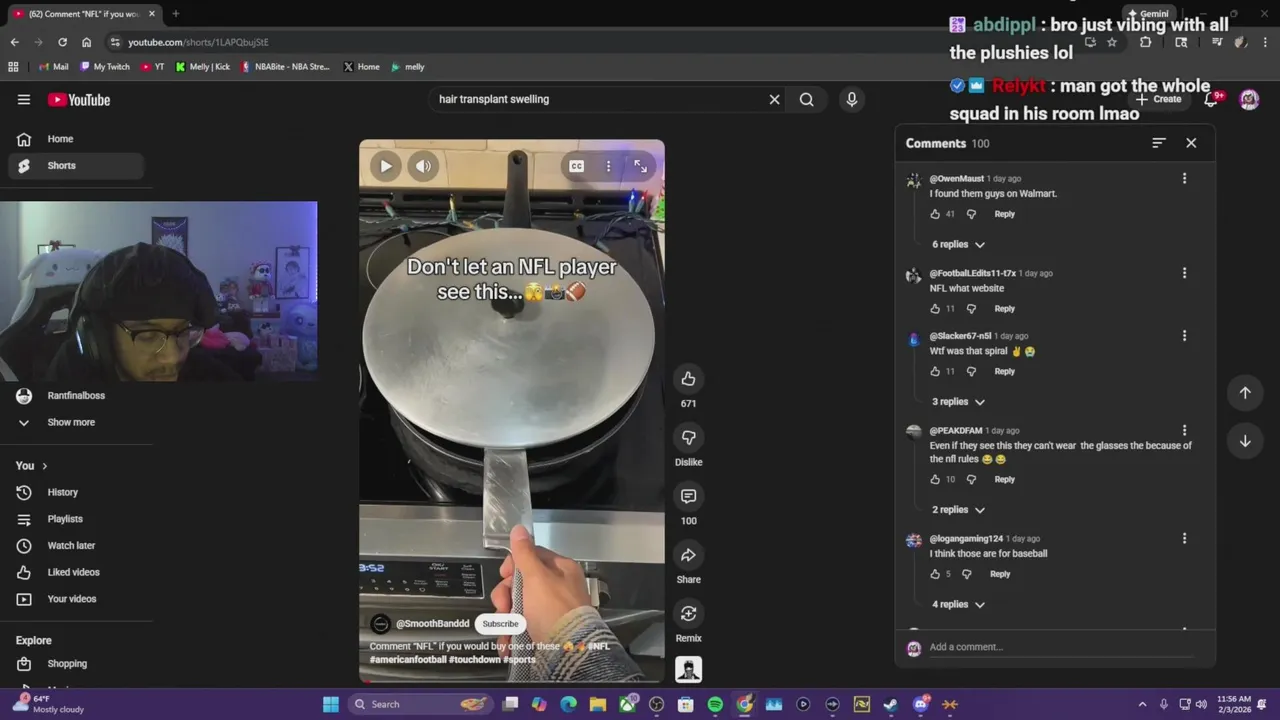Open the You section chevron
This screenshot has height=720, width=1280.
coord(44,466)
